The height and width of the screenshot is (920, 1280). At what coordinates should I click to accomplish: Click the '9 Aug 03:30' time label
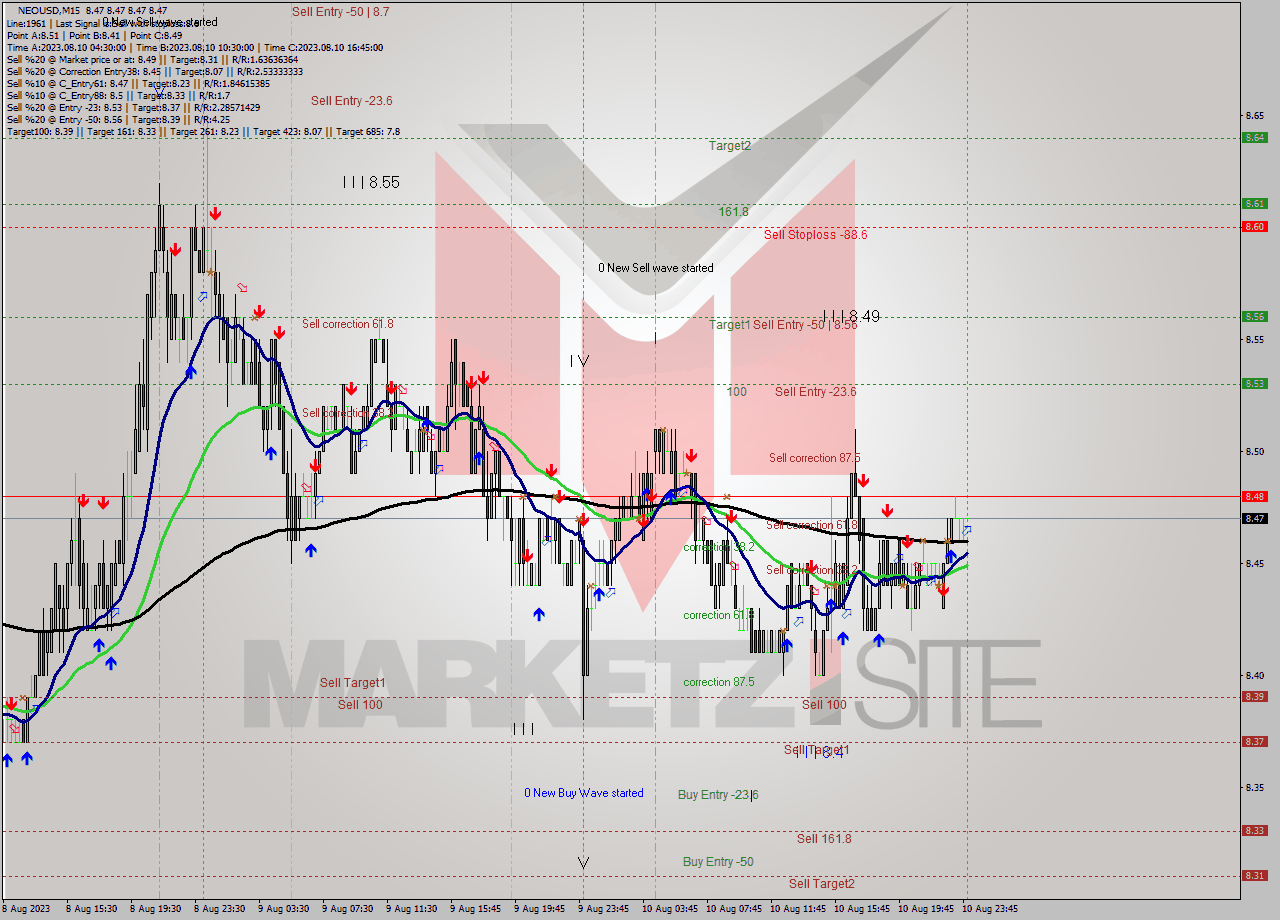(284, 909)
